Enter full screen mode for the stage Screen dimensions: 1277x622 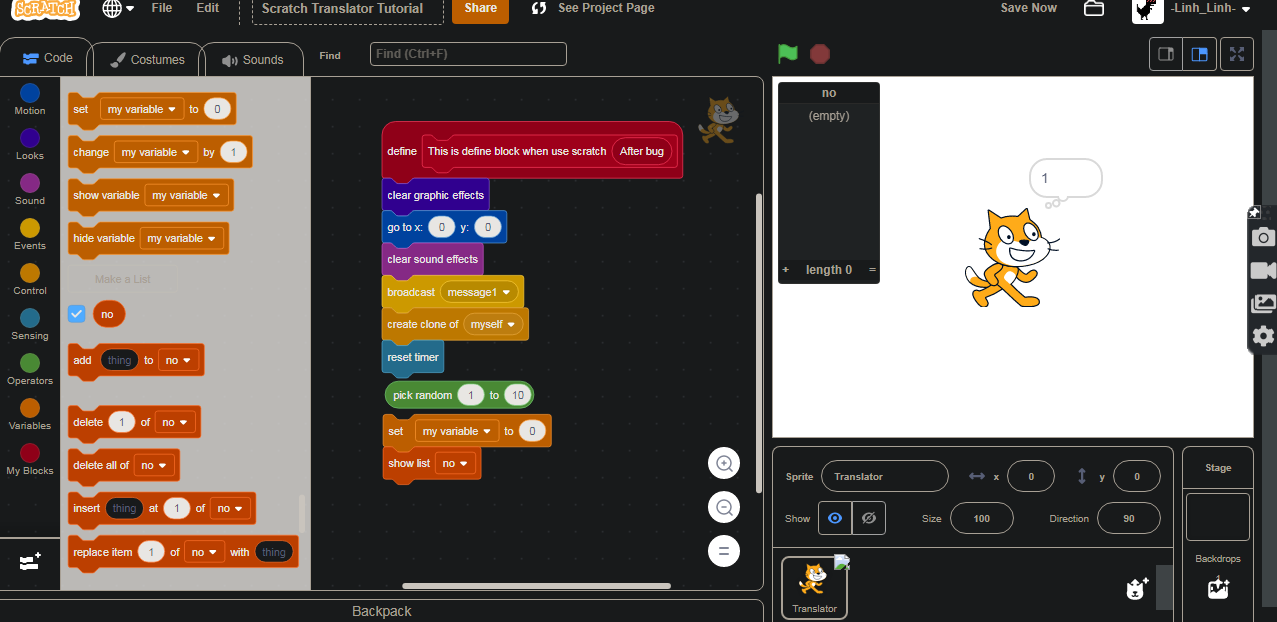tap(1236, 54)
